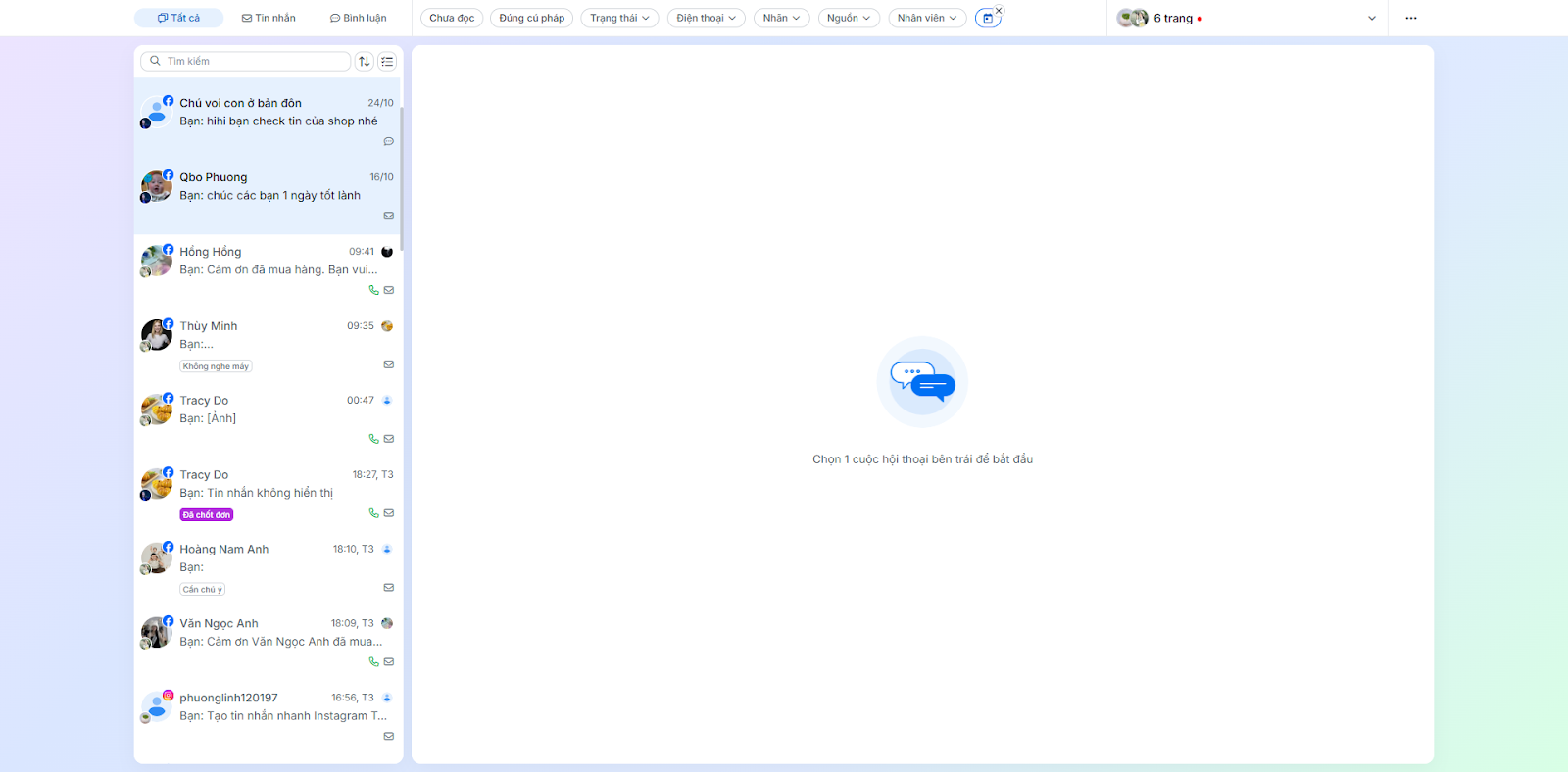Open Tracy Do conversation Tin nhắn không hiển thị
The image size is (1568, 772).
267,494
